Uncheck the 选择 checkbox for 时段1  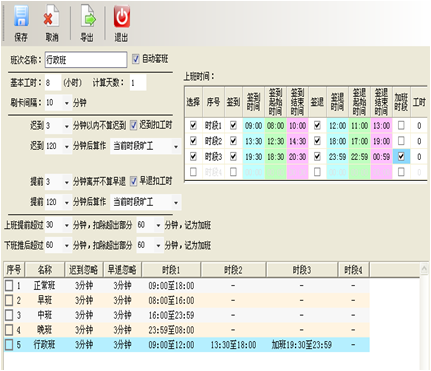pyautogui.click(x=193, y=125)
